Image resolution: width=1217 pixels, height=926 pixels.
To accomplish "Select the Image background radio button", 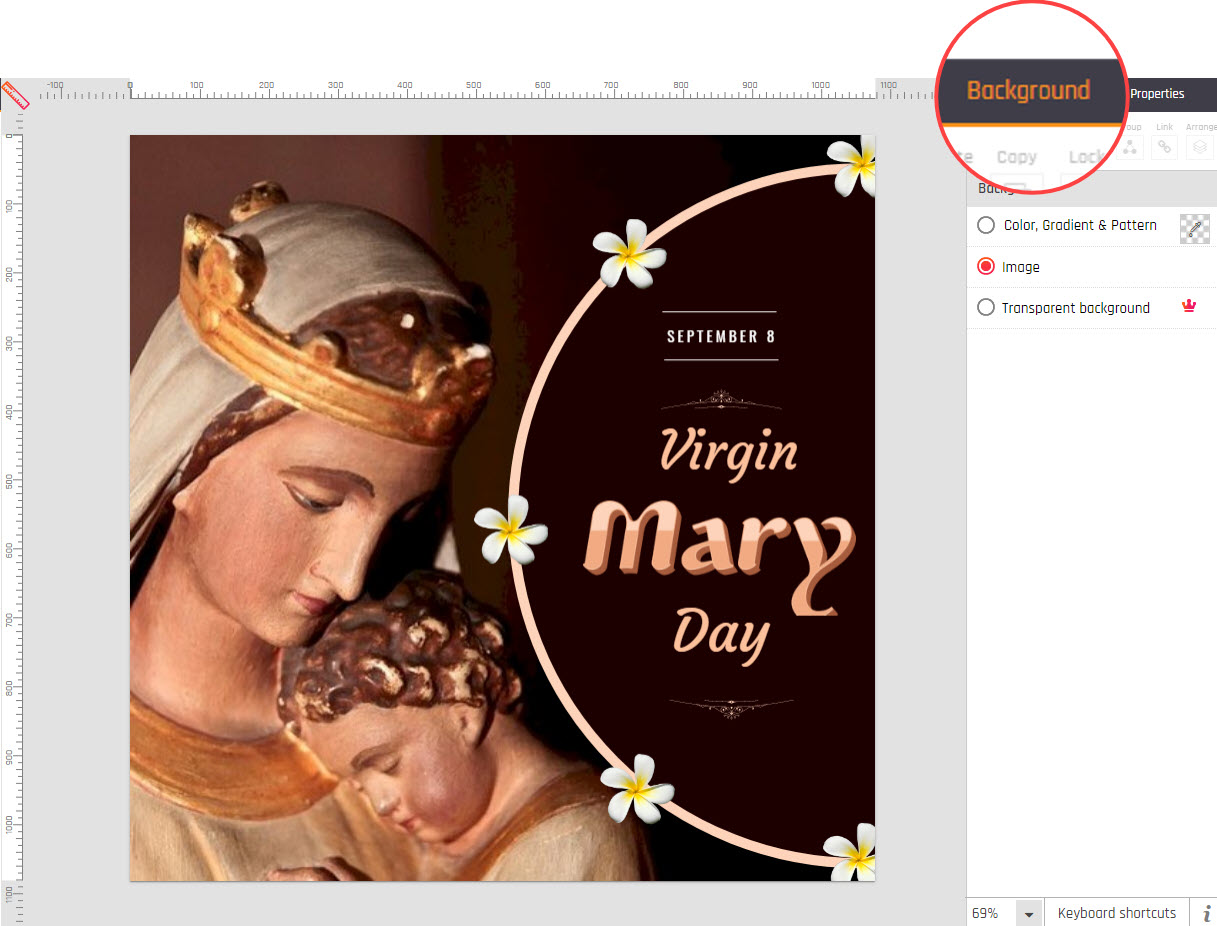I will [x=986, y=267].
